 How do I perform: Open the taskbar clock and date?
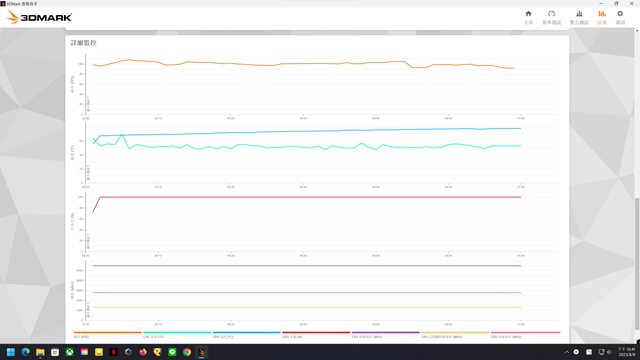[x=627, y=352]
